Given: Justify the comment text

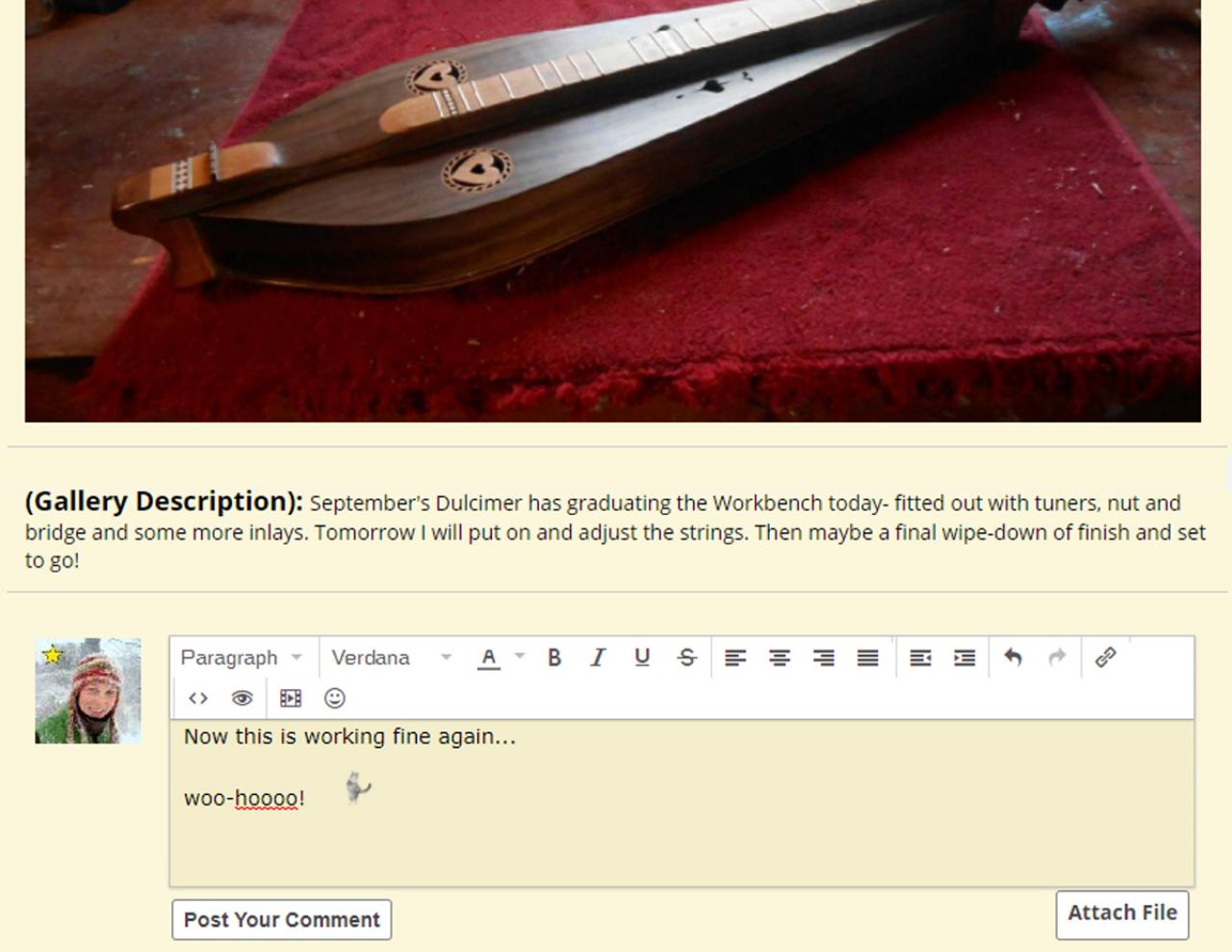Looking at the screenshot, I should click(868, 657).
